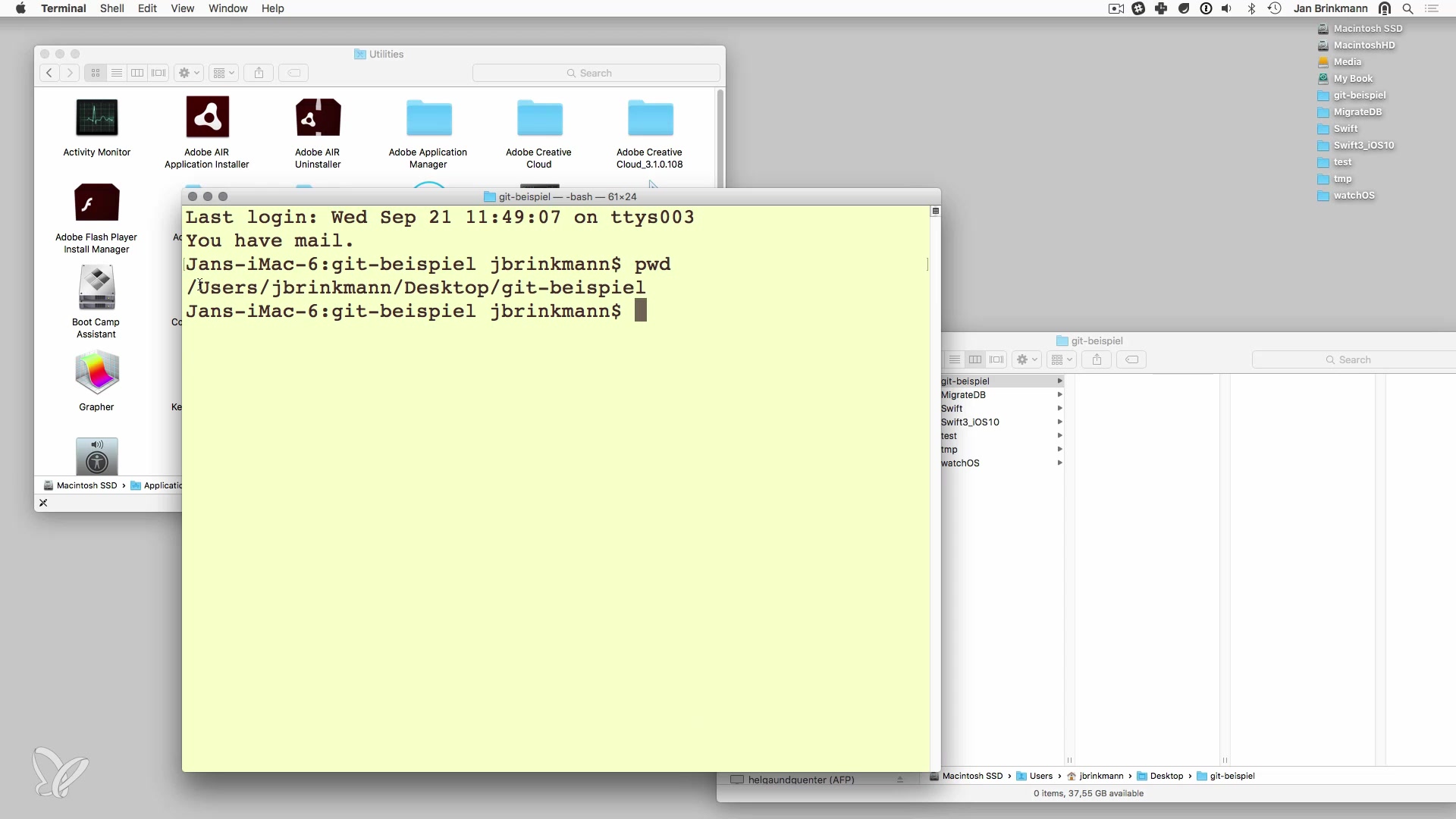Image resolution: width=1456 pixels, height=819 pixels.
Task: Expand the MigrateDB folder arrow
Action: [x=1059, y=395]
